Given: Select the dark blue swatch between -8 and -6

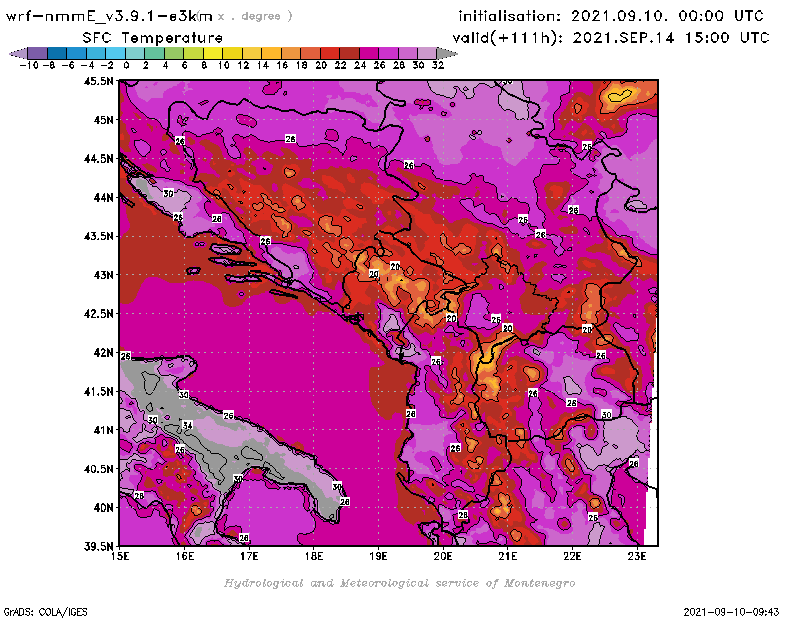Looking at the screenshot, I should tap(57, 53).
